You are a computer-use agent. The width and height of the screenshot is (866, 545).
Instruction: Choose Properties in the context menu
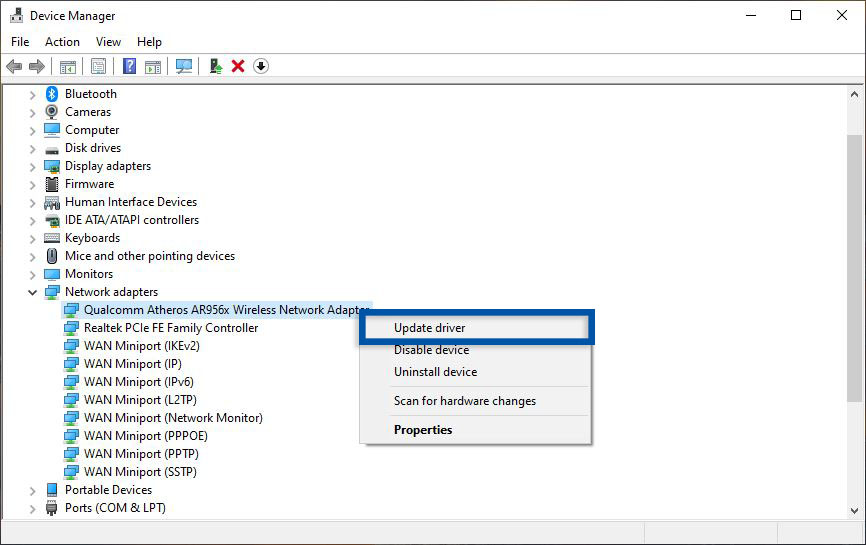(x=423, y=430)
